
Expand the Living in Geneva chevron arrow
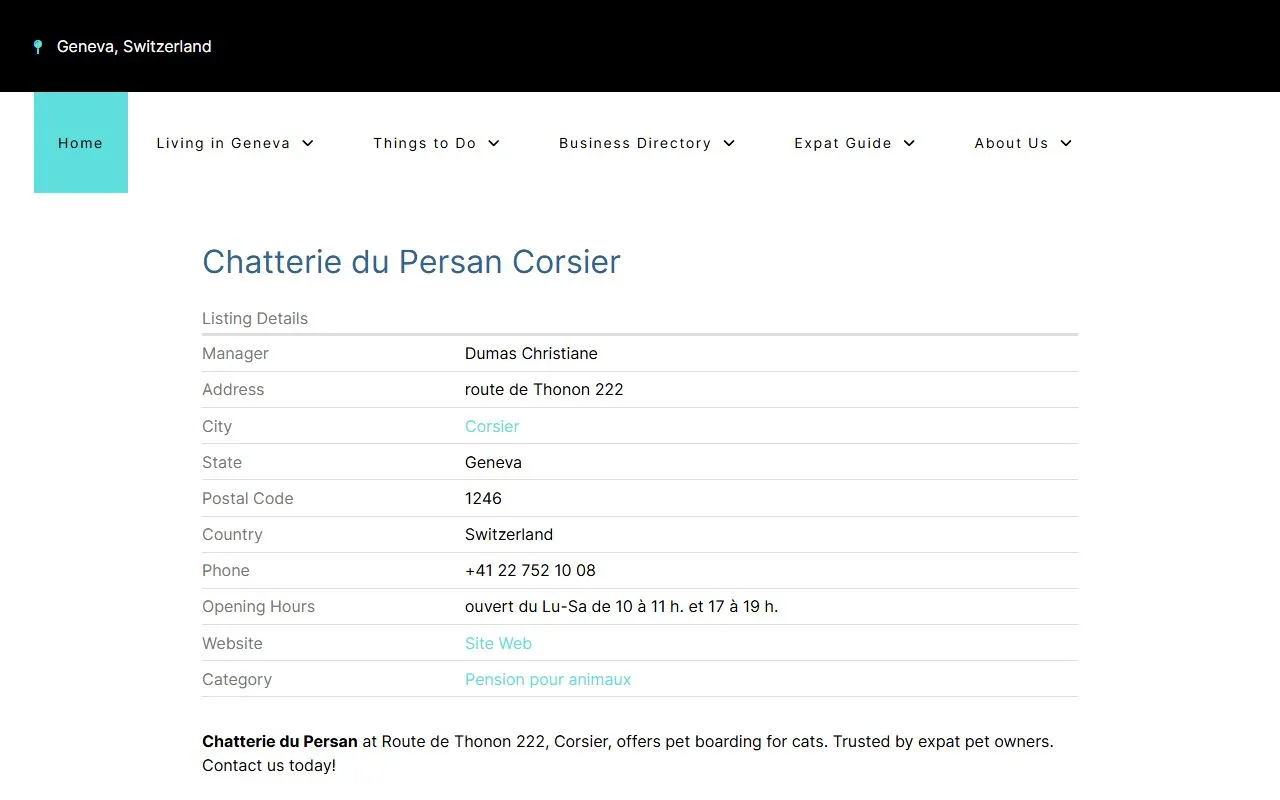coord(308,143)
